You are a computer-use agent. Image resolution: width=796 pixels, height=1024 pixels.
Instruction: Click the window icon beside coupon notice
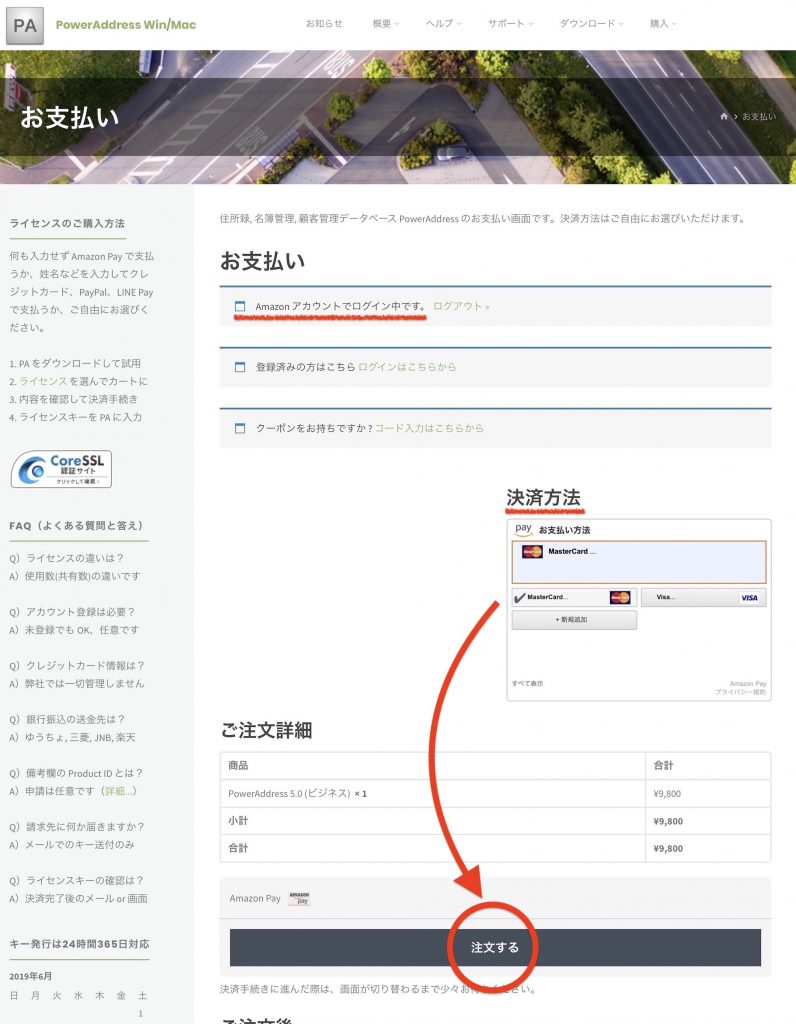240,428
